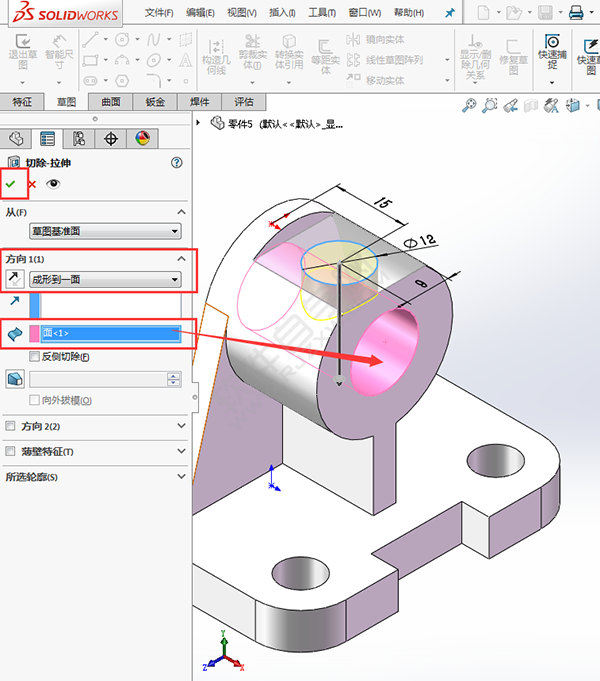Viewport: 600px width, 681px height.
Task: Open 窗口(W) menu
Action: (x=365, y=13)
